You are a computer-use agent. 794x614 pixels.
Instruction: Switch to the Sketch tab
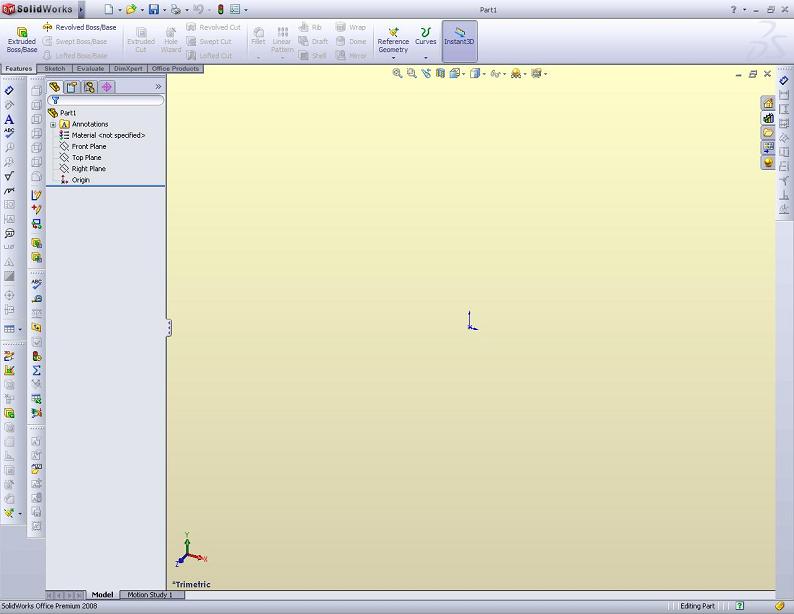coord(55,68)
